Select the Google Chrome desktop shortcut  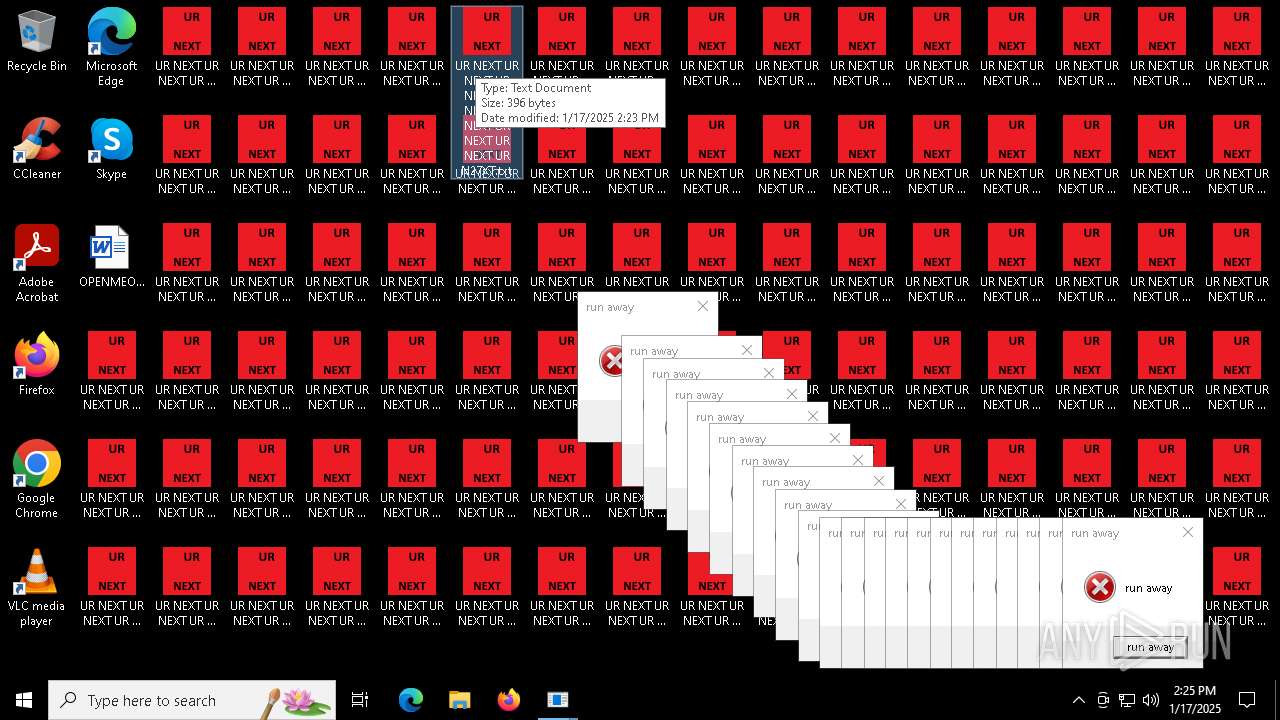pyautogui.click(x=37, y=480)
